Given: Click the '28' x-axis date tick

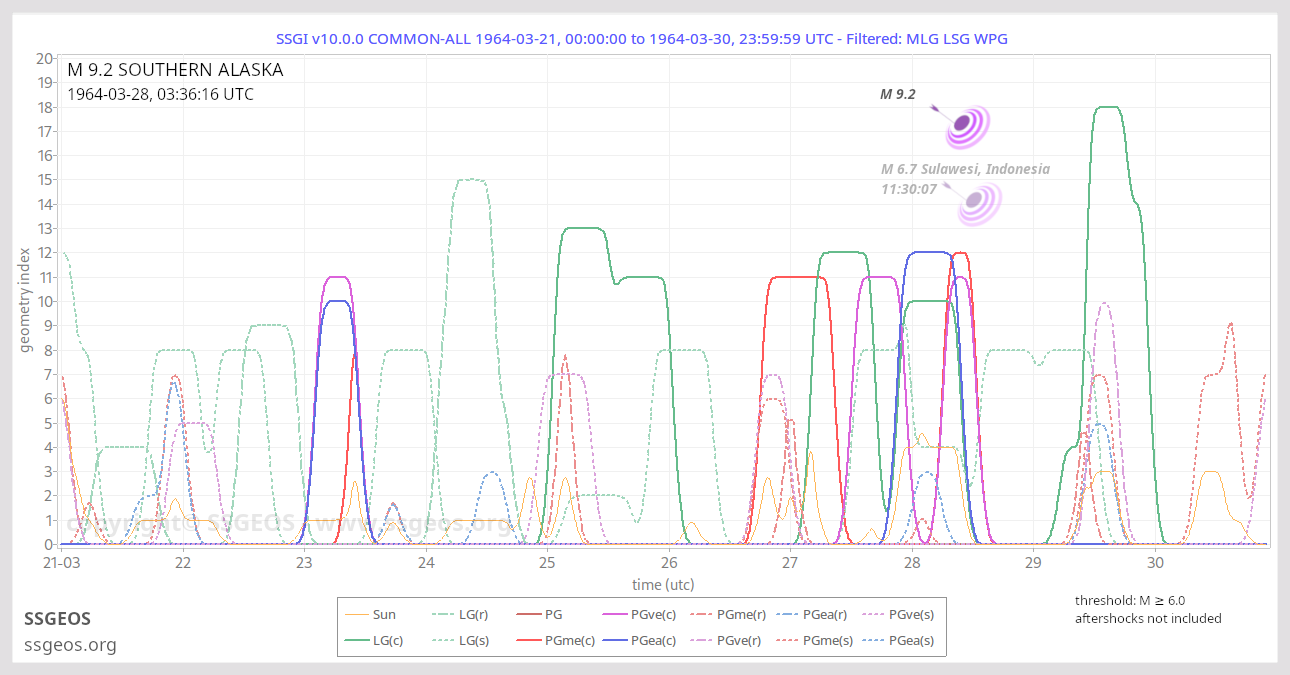Looking at the screenshot, I should (912, 563).
